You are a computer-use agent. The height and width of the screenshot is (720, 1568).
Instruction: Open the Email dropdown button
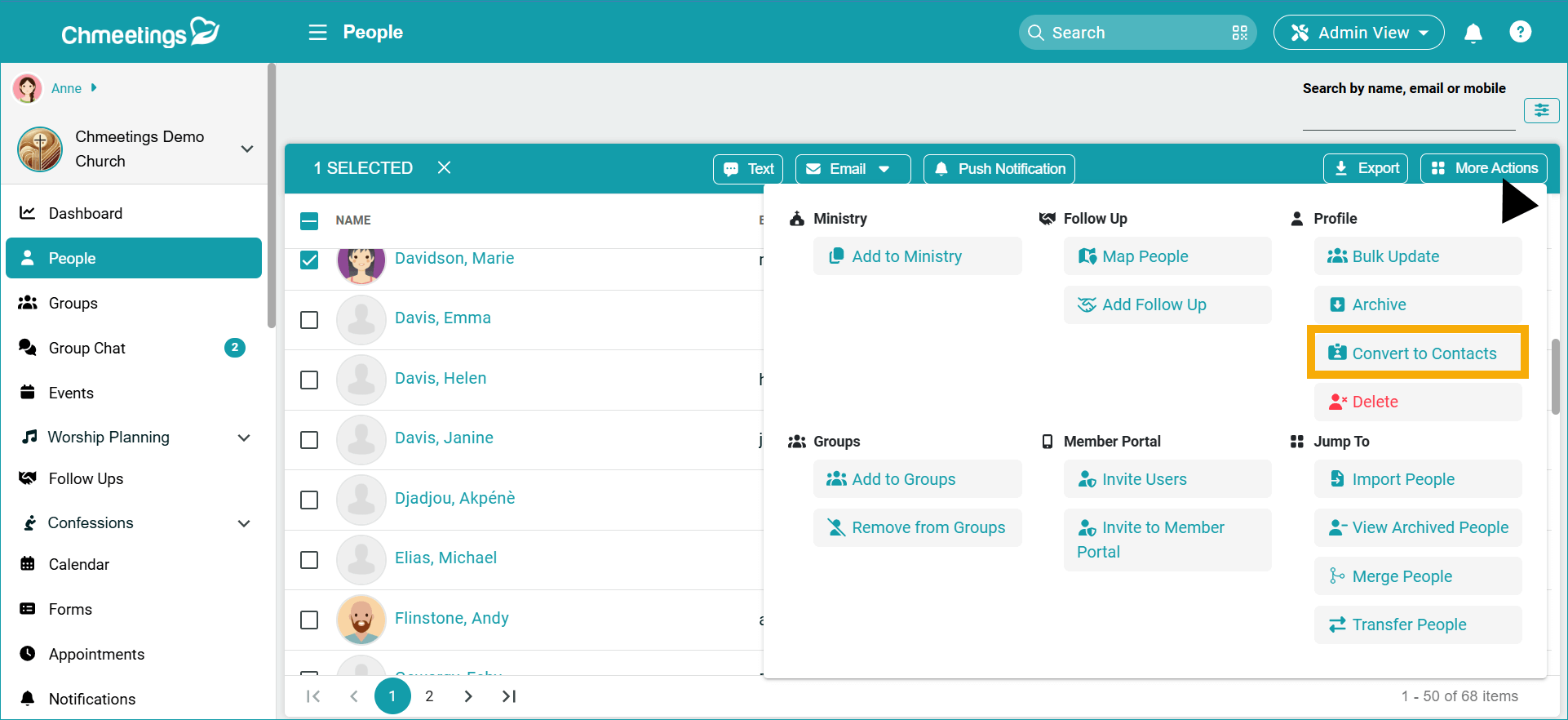(x=853, y=169)
